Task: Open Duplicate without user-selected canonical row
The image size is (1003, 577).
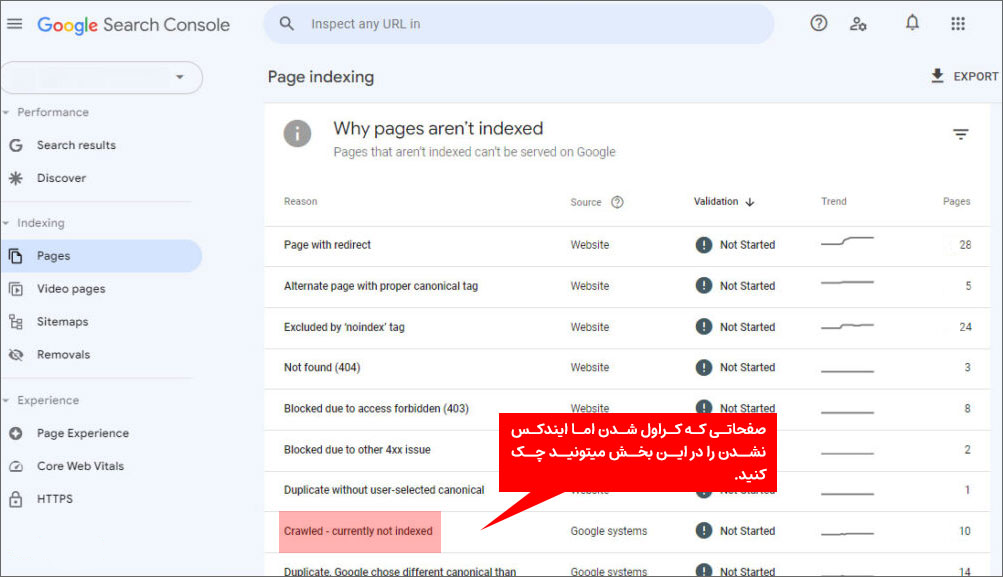Action: [628, 491]
